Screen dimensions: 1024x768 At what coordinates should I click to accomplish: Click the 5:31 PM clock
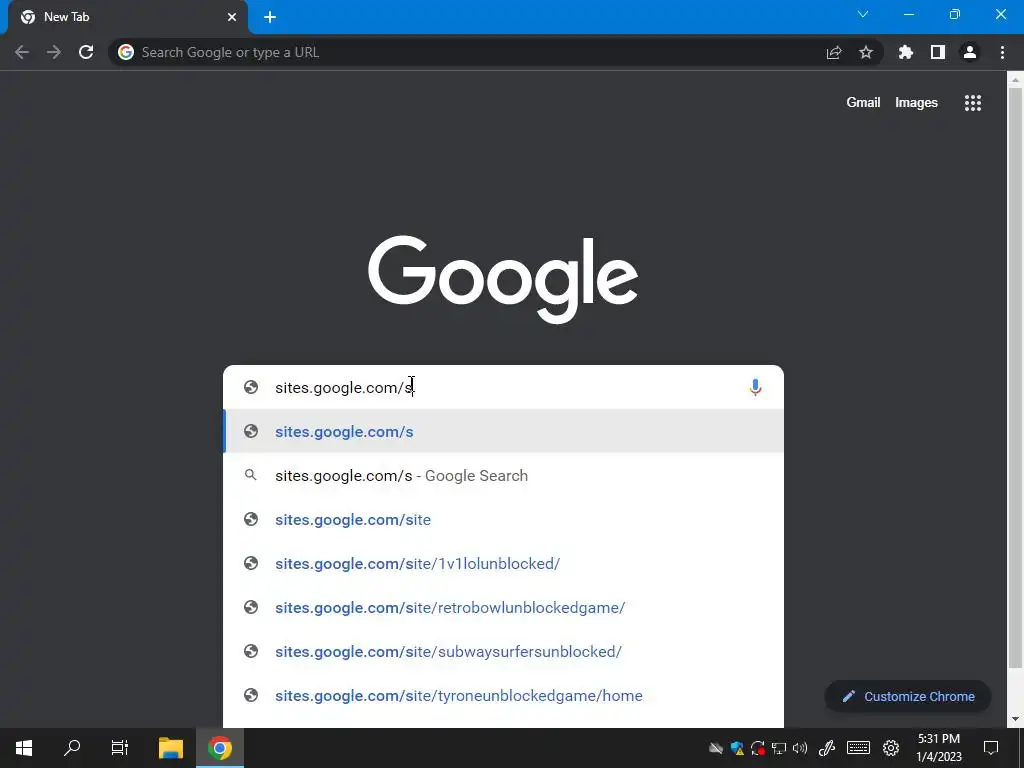(939, 748)
